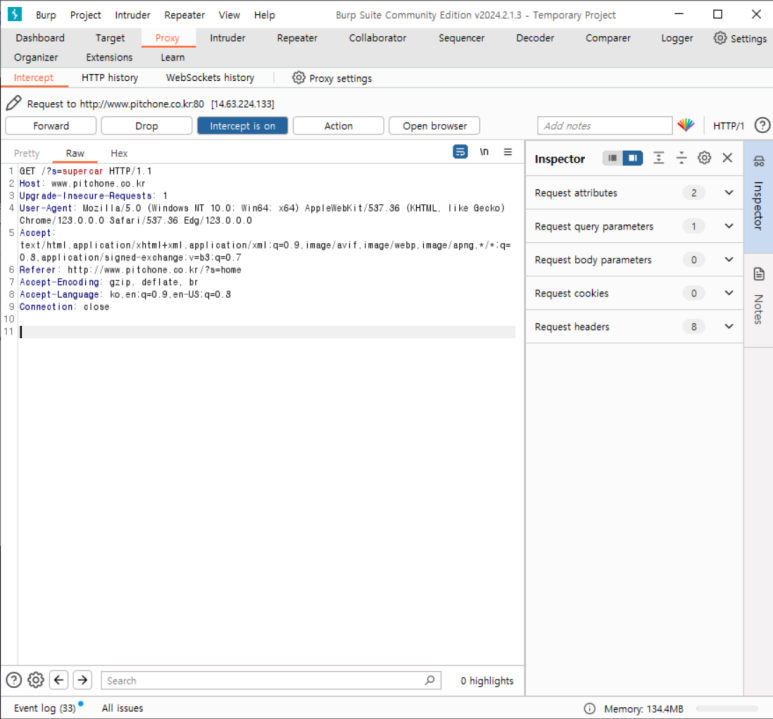Click the help icon next to HTTP/1
The height and width of the screenshot is (719, 773).
[762, 125]
